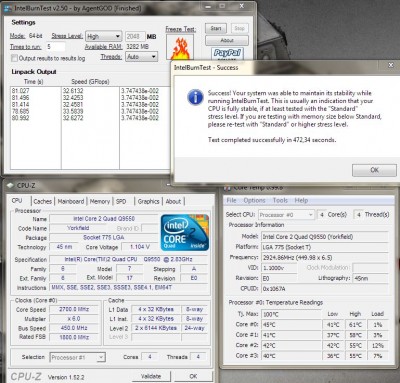This screenshot has height=383, width=400.
Task: Open the Memory tab in CPU-Z
Action: [100, 201]
